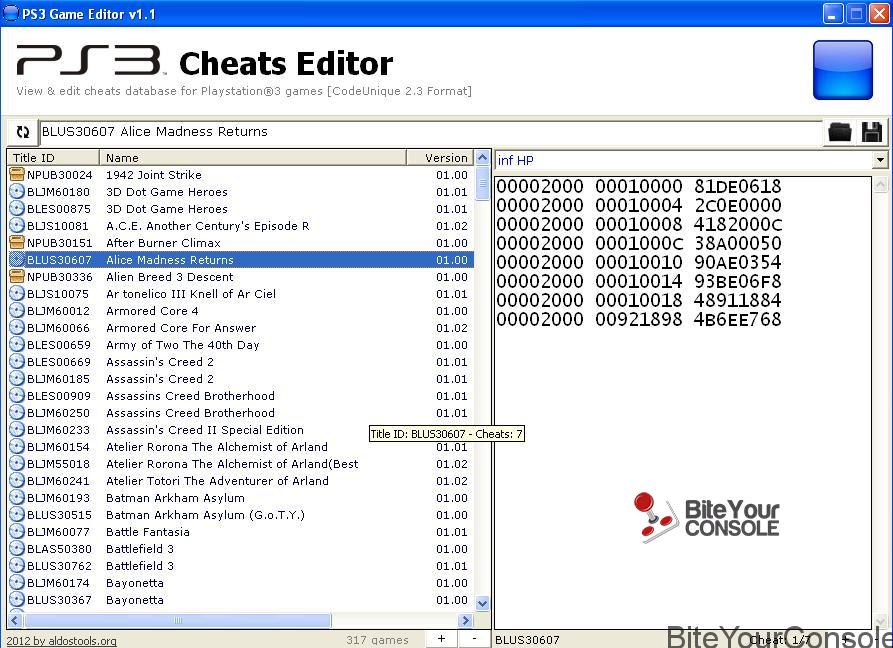
Task: Add a game with the plus button
Action: (x=441, y=639)
